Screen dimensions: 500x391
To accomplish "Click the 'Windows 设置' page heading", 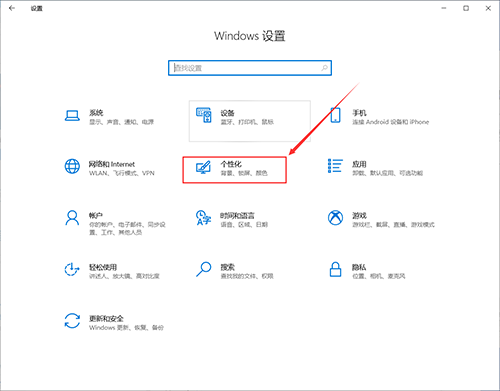I will [x=250, y=36].
